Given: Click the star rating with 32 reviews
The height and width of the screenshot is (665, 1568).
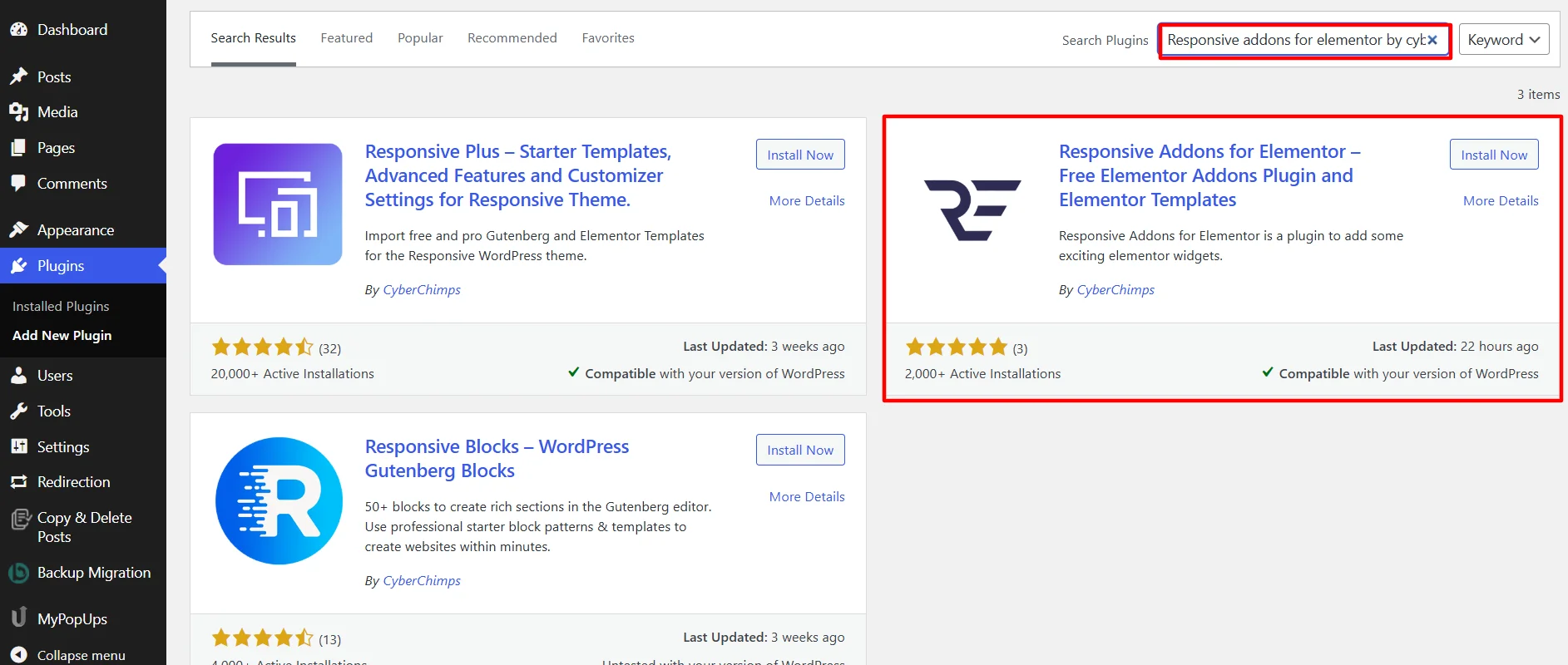Looking at the screenshot, I should [262, 347].
